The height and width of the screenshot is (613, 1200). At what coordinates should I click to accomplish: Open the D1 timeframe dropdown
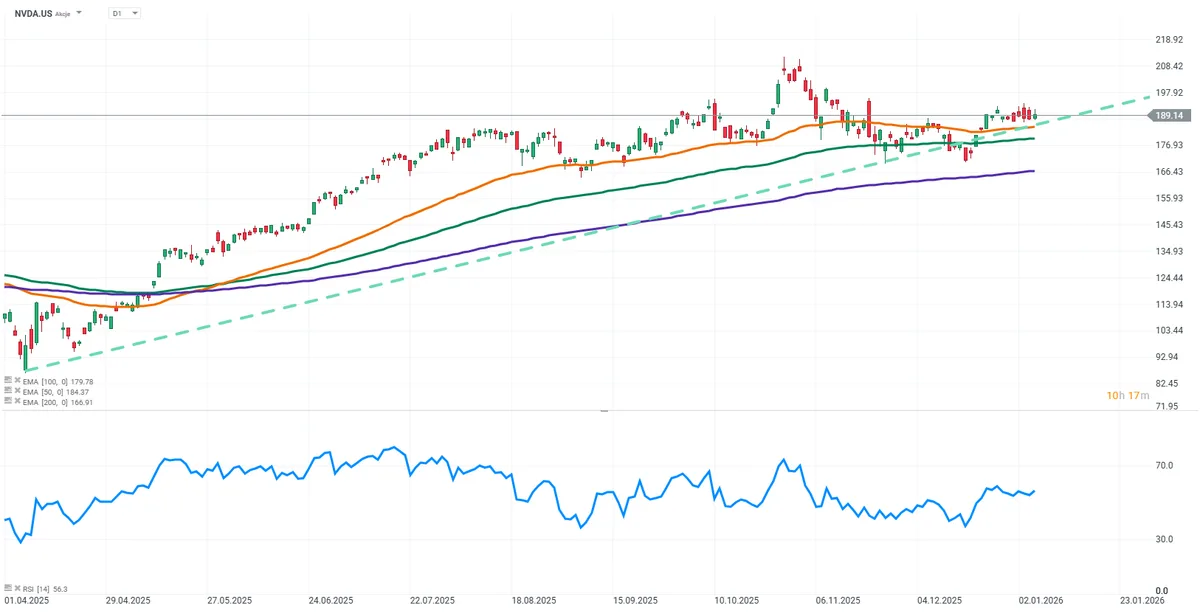pos(124,14)
